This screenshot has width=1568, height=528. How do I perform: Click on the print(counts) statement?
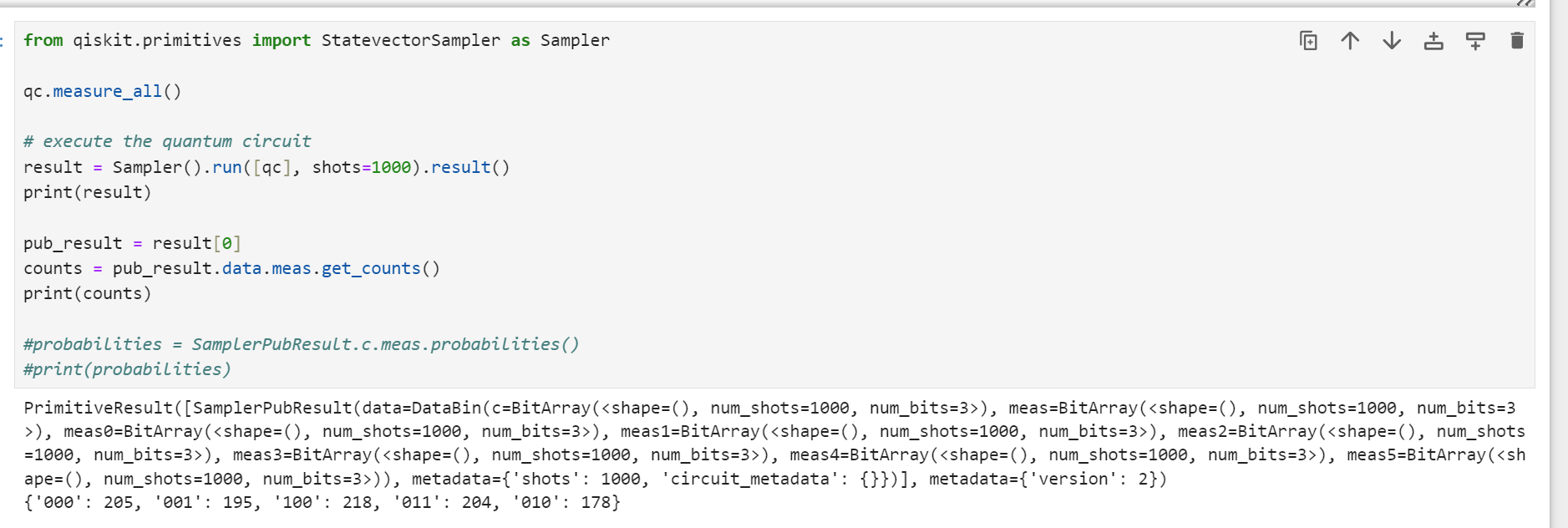point(88,293)
